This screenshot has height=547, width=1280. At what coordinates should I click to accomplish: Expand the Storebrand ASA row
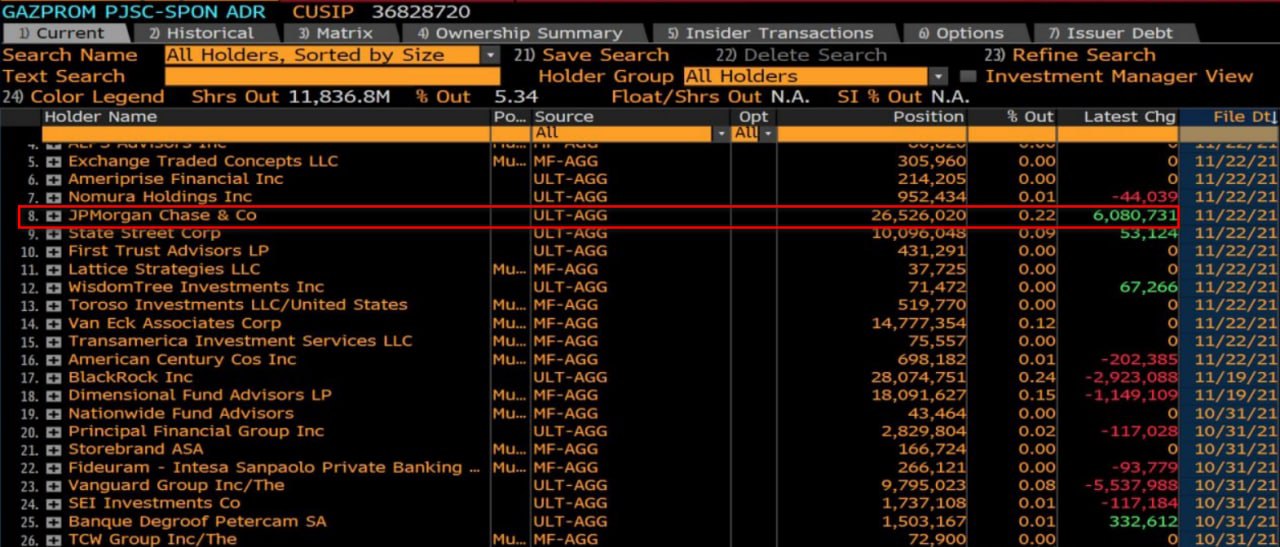[x=54, y=449]
